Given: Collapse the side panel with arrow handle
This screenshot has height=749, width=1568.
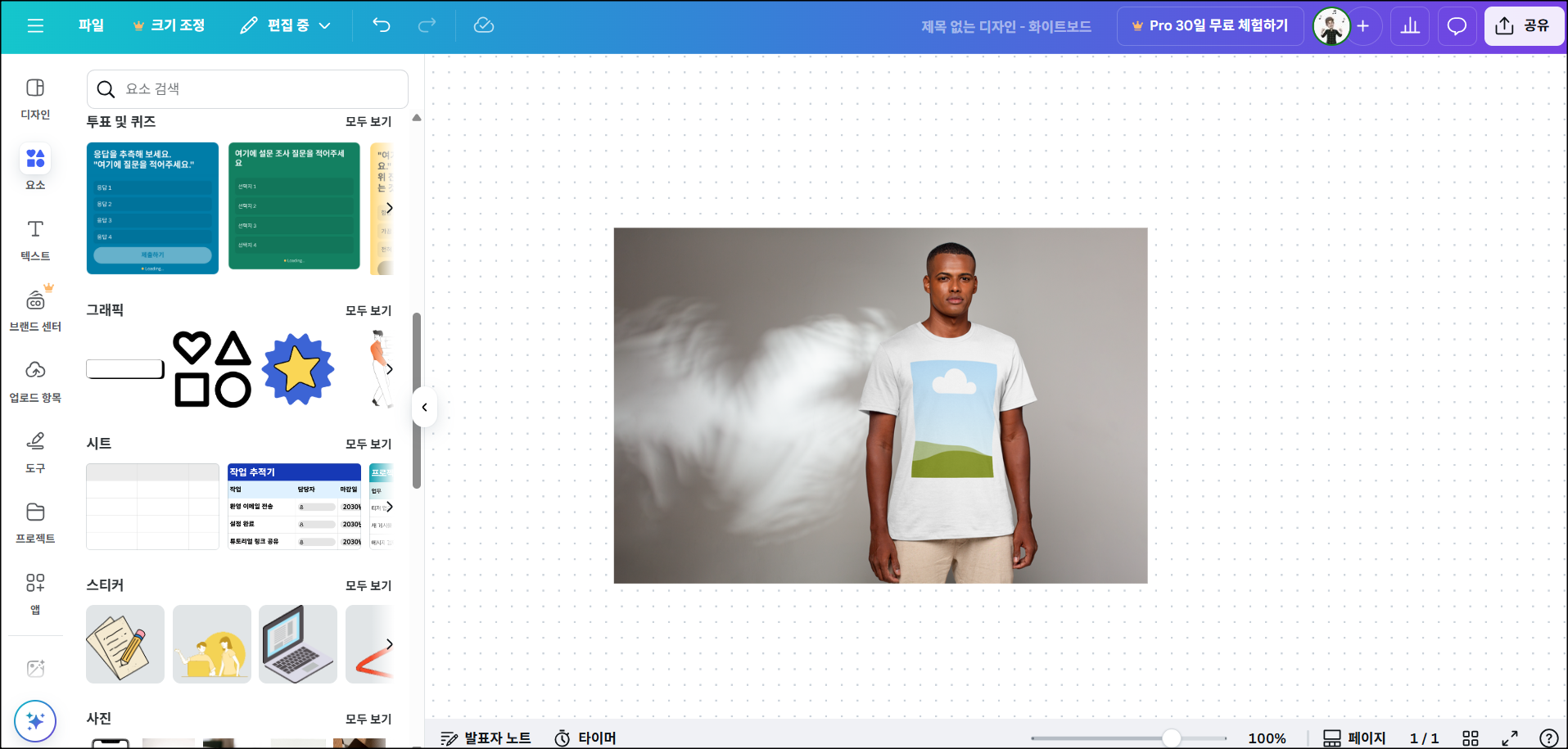Looking at the screenshot, I should click(424, 407).
